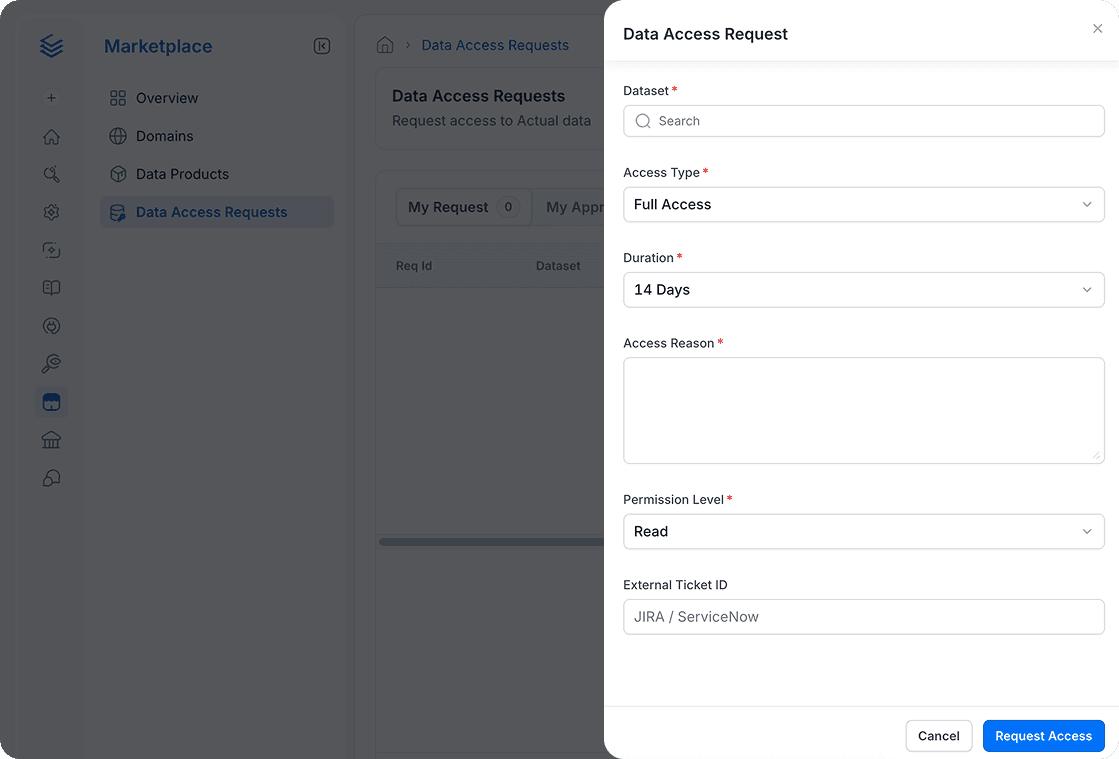Click the home breadcrumb icon

pyautogui.click(x=385, y=45)
